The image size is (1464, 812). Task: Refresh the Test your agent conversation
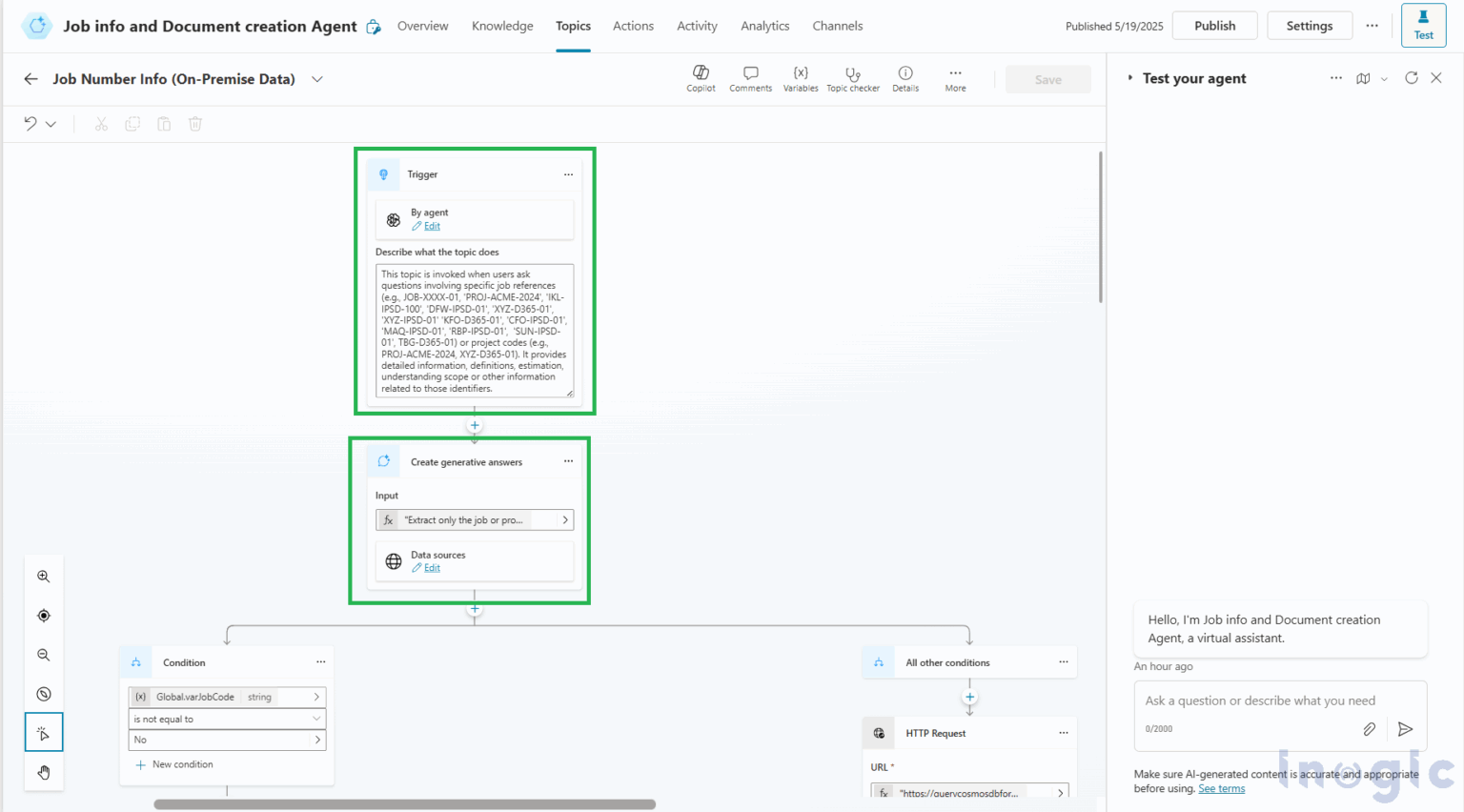tap(1411, 78)
